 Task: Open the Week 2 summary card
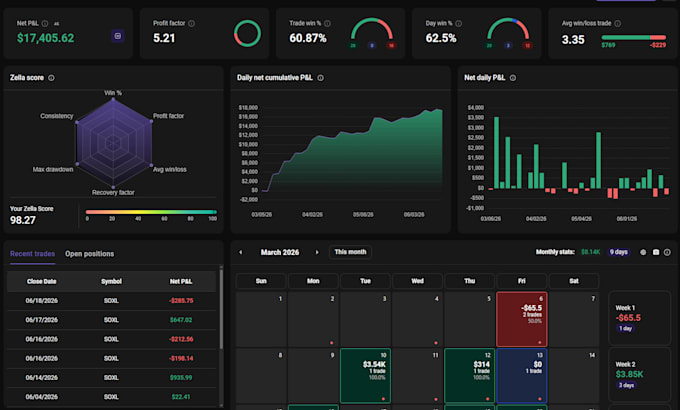coord(640,374)
